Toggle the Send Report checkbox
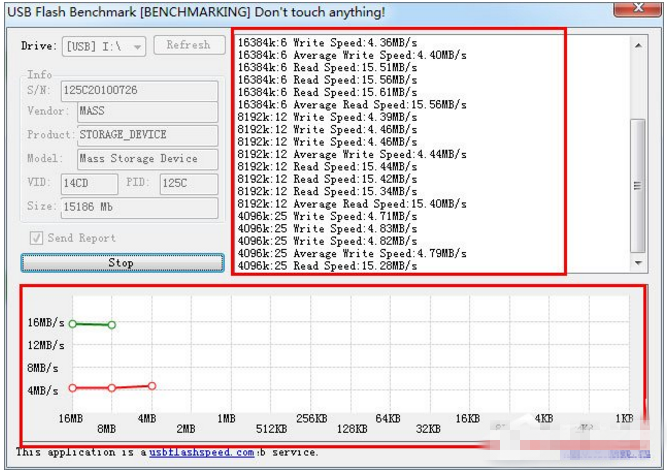667x472 pixels. [x=36, y=238]
